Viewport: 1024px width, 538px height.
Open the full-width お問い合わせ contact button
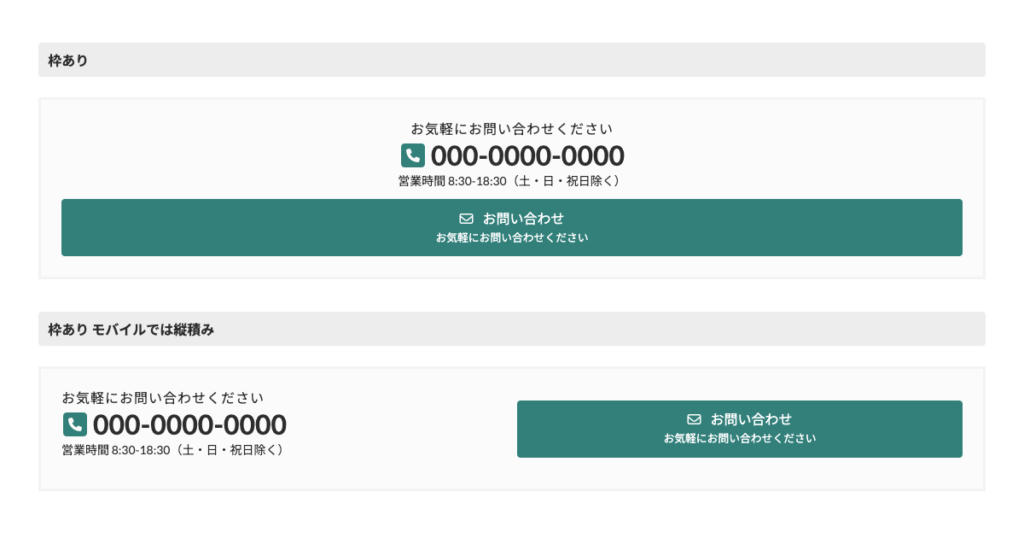pyautogui.click(x=512, y=227)
